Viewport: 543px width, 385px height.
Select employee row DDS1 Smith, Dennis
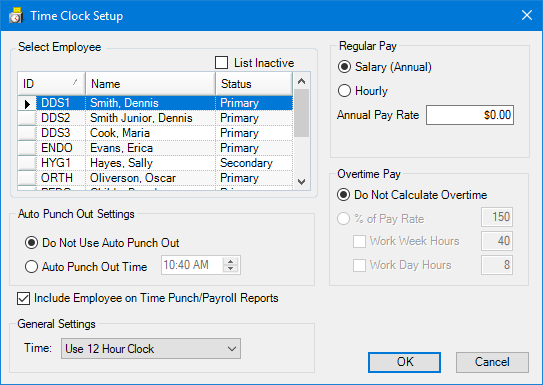(155, 103)
